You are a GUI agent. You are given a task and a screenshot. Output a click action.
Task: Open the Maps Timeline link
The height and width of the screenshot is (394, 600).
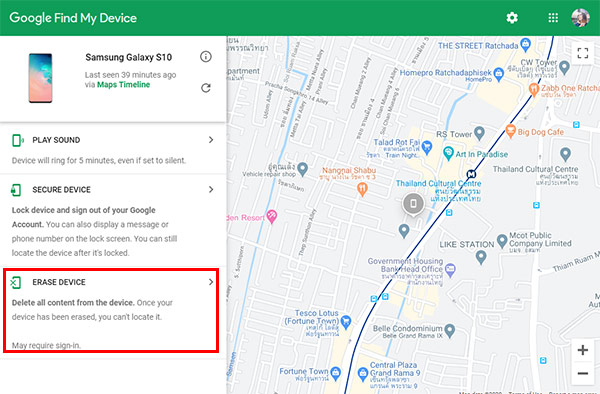click(123, 85)
